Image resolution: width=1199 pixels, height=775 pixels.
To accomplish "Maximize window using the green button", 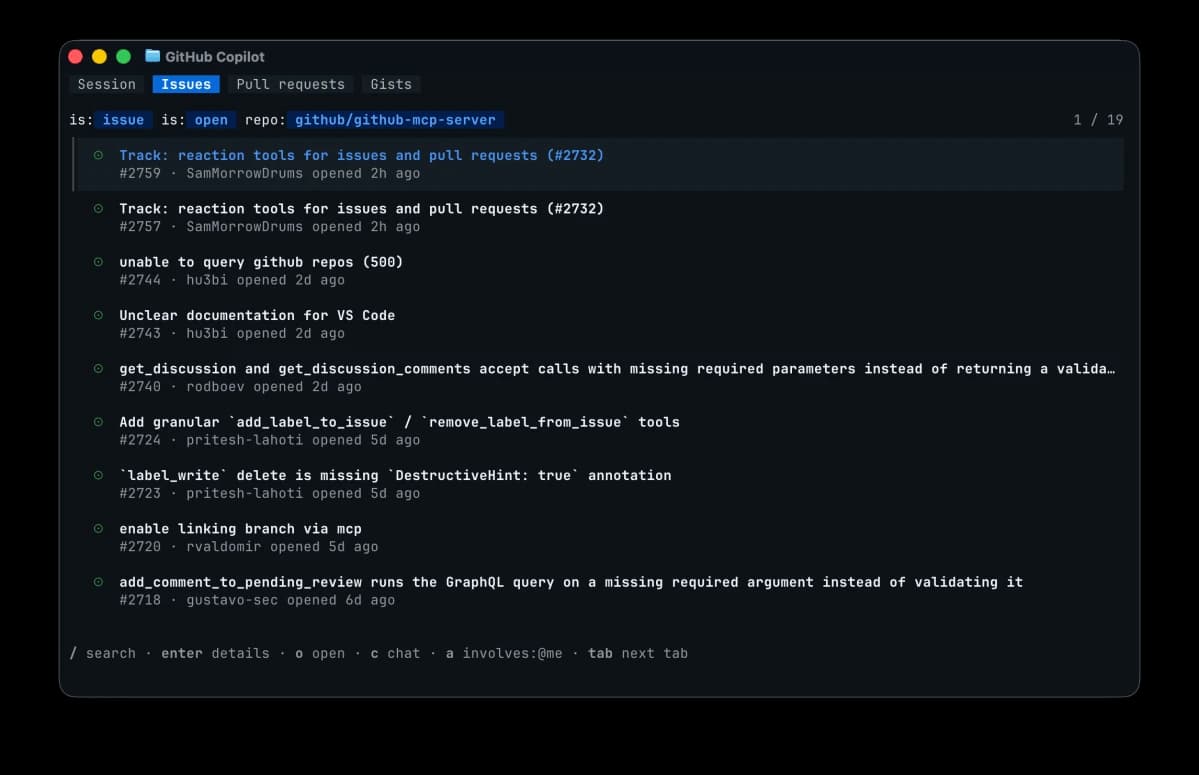I will tap(123, 57).
